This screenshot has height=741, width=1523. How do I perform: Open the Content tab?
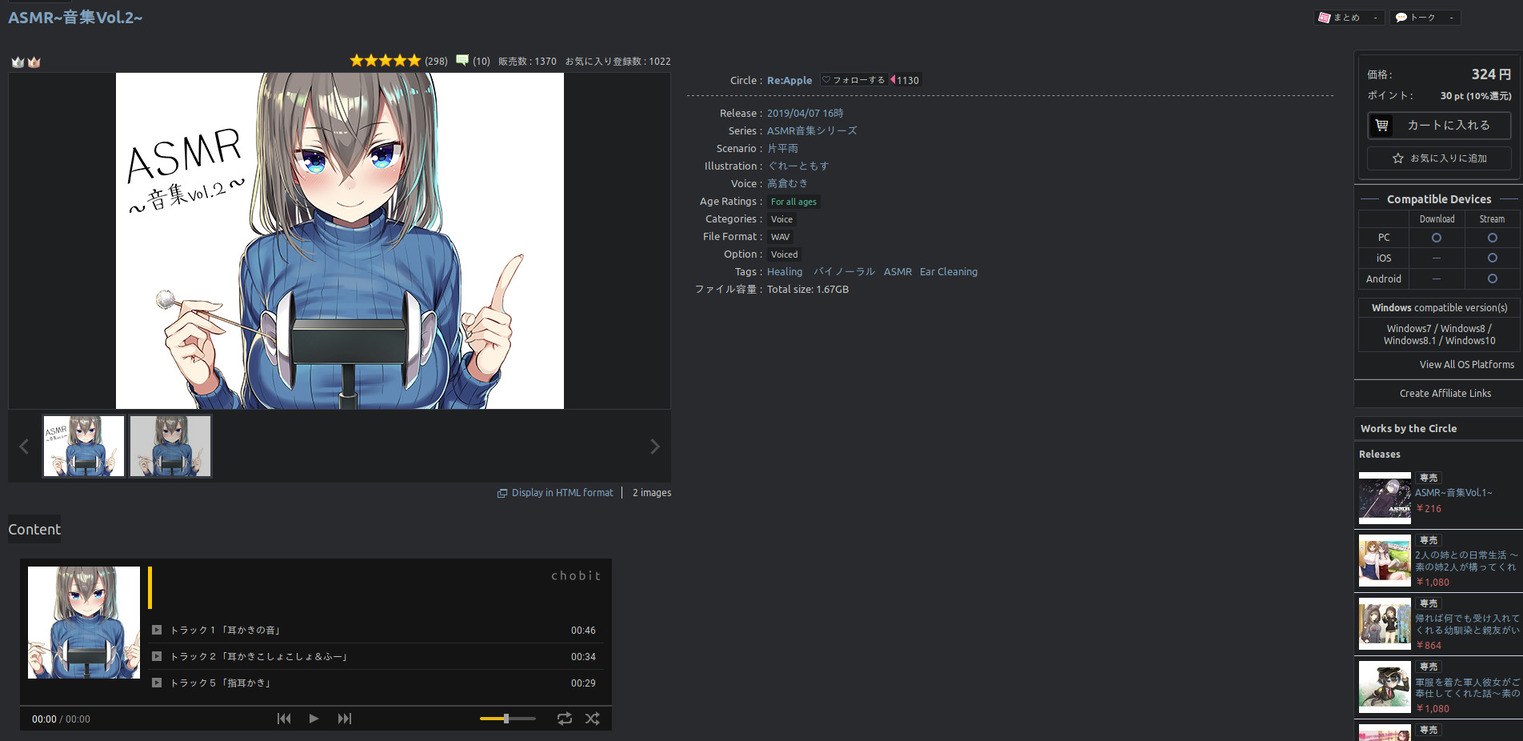(35, 529)
